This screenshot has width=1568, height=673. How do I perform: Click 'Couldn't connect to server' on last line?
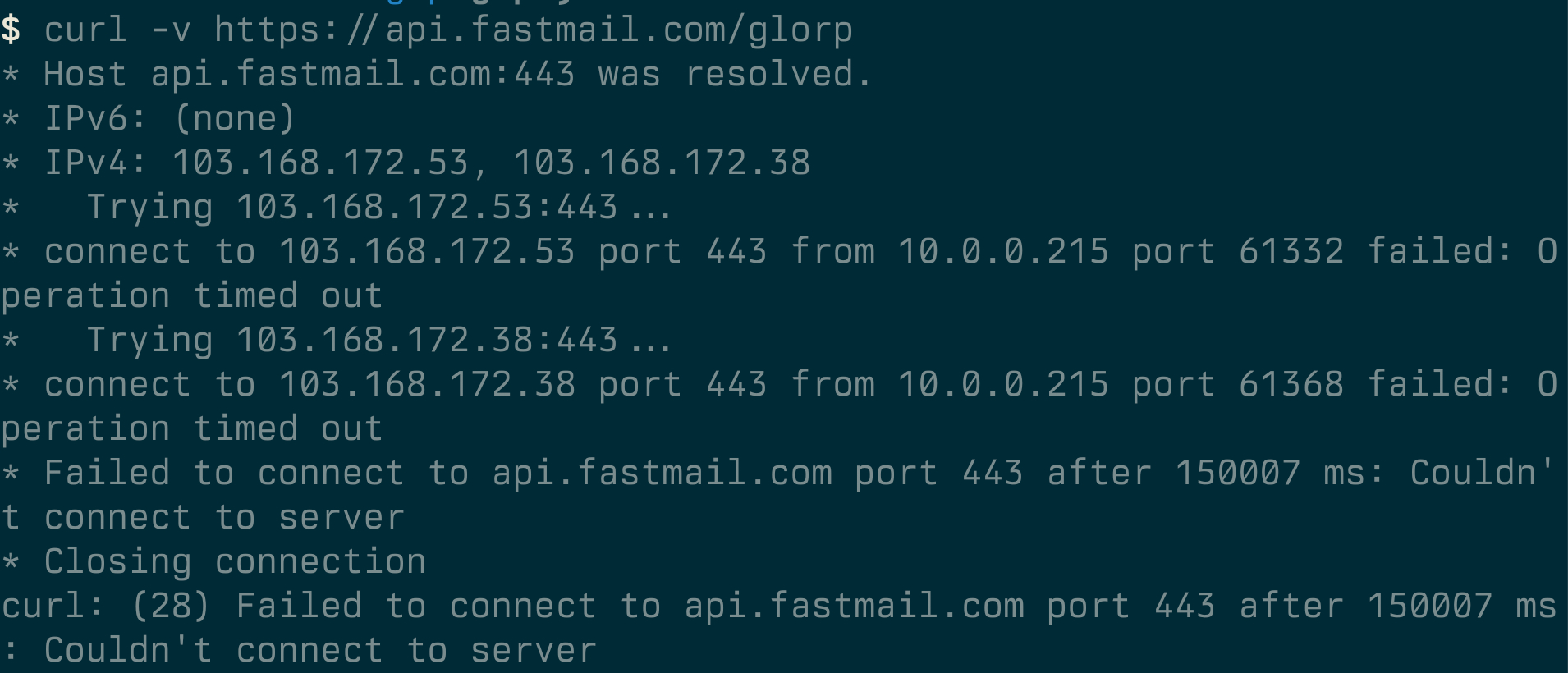click(320, 651)
